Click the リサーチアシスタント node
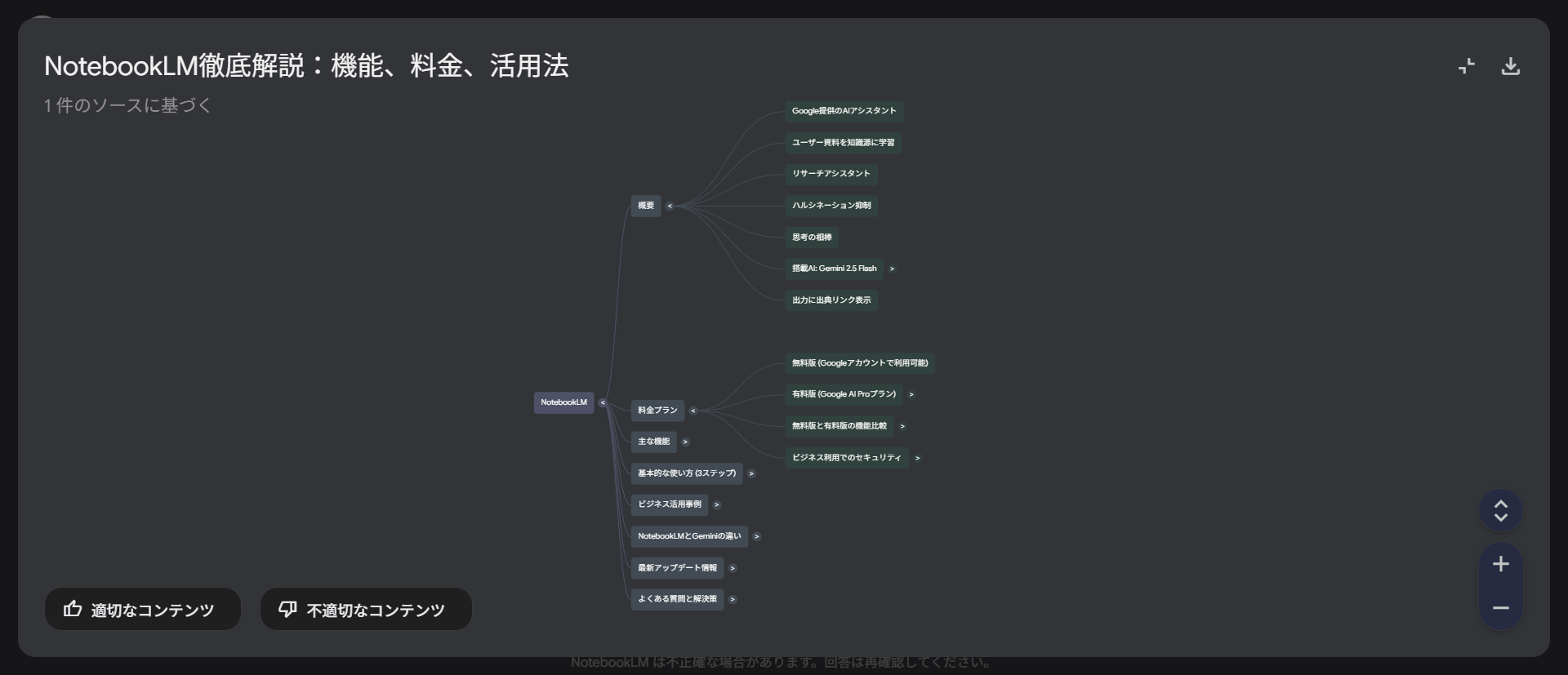The width and height of the screenshot is (1568, 675). pyautogui.click(x=831, y=174)
